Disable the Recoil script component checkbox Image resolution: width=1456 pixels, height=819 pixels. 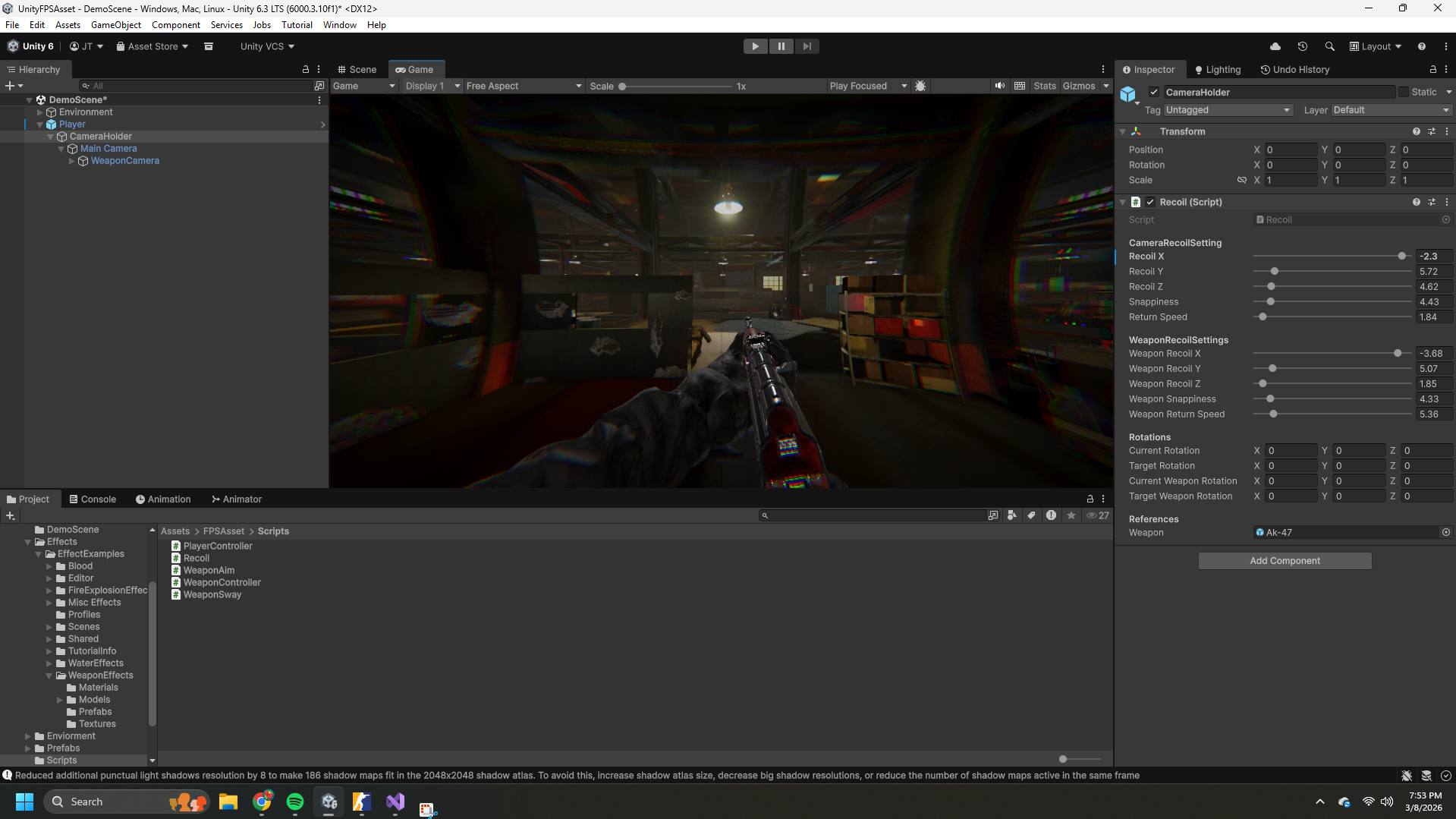pos(1150,202)
